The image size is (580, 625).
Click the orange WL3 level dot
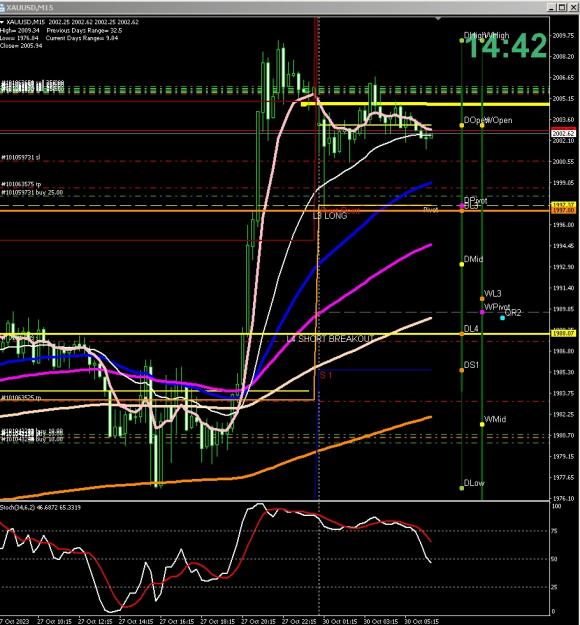482,299
